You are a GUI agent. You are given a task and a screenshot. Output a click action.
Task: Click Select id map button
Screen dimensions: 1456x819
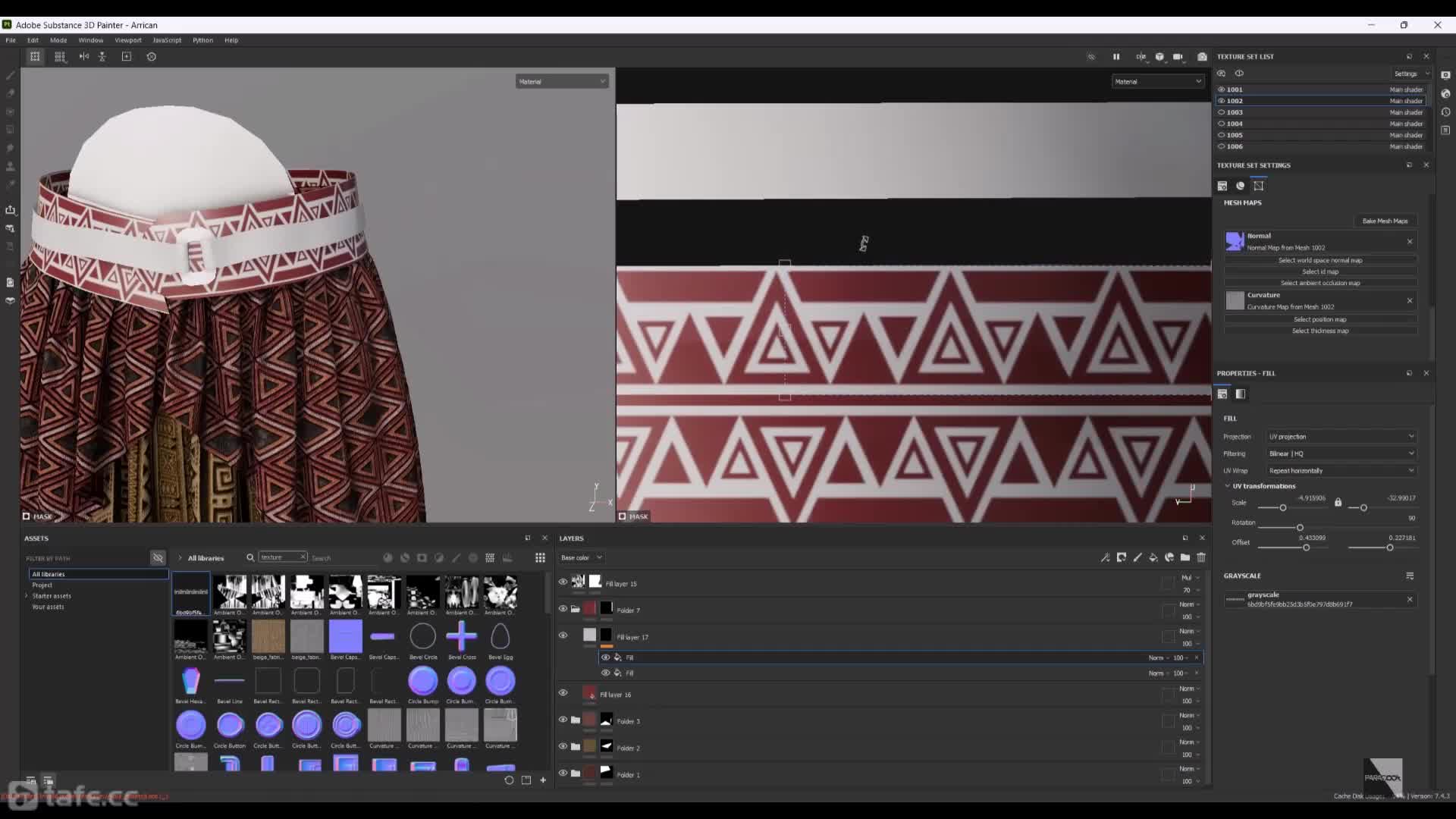pyautogui.click(x=1320, y=271)
